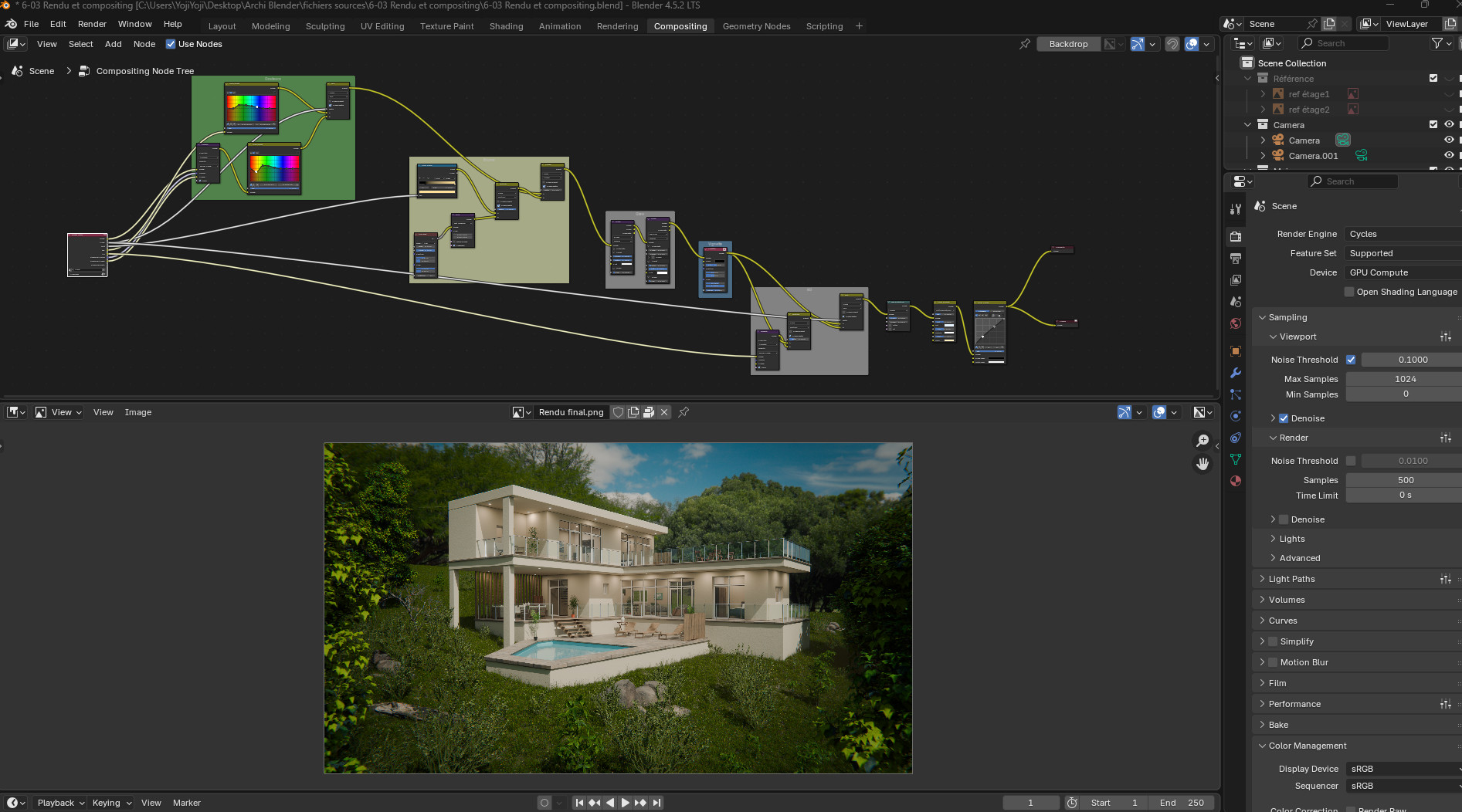Toggle the Backdrop button

[x=1068, y=44]
